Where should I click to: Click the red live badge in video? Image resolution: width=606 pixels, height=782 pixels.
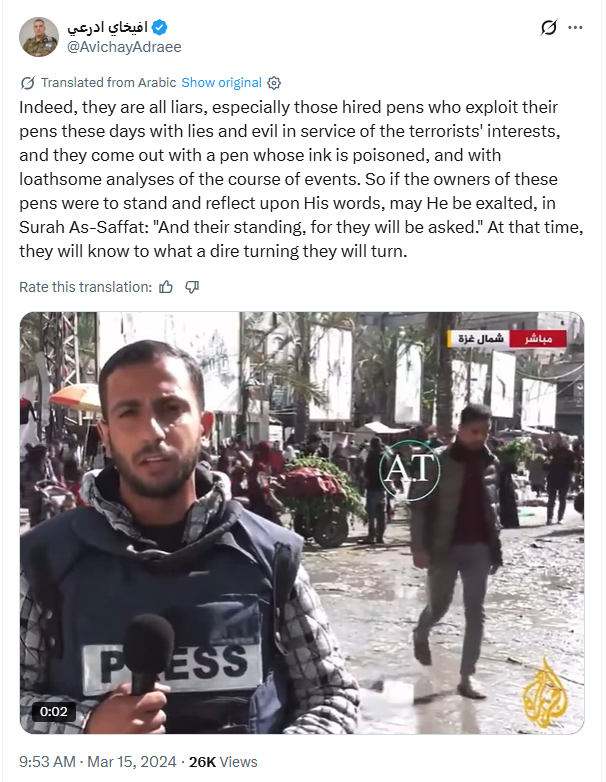(x=538, y=339)
